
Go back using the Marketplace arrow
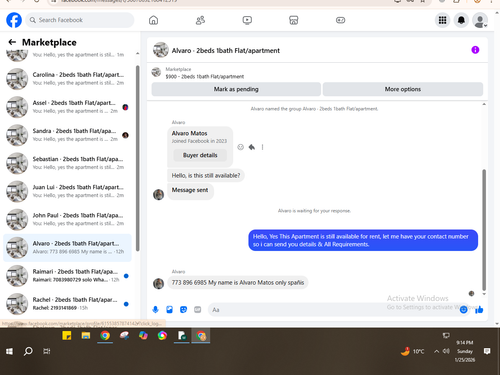point(12,42)
